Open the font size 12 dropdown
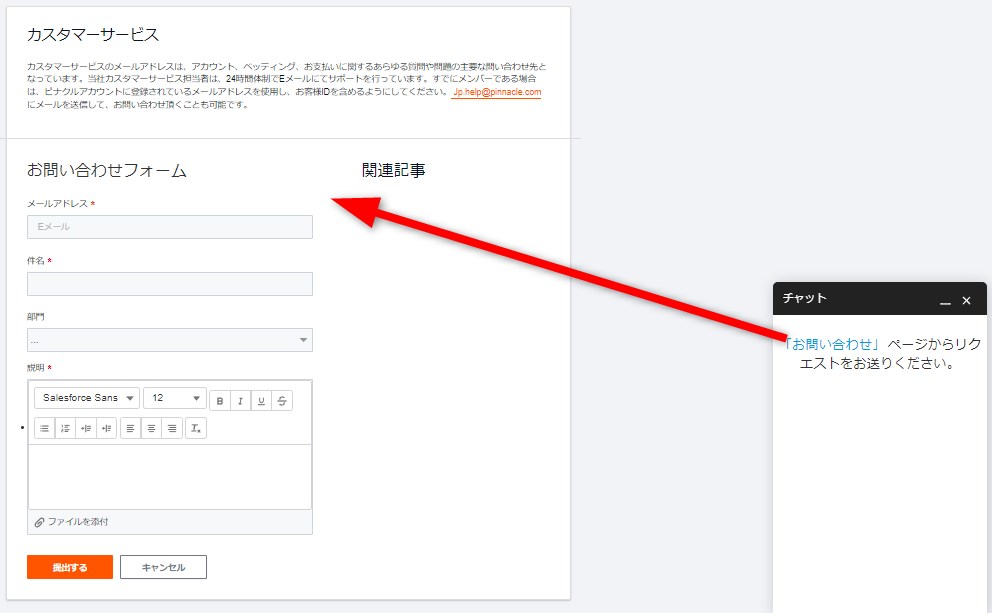This screenshot has height=613, width=992. 175,398
